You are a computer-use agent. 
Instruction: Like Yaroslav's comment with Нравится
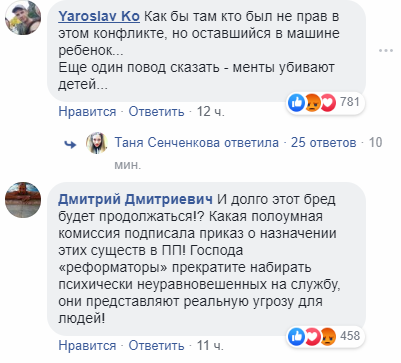pyautogui.click(x=87, y=112)
